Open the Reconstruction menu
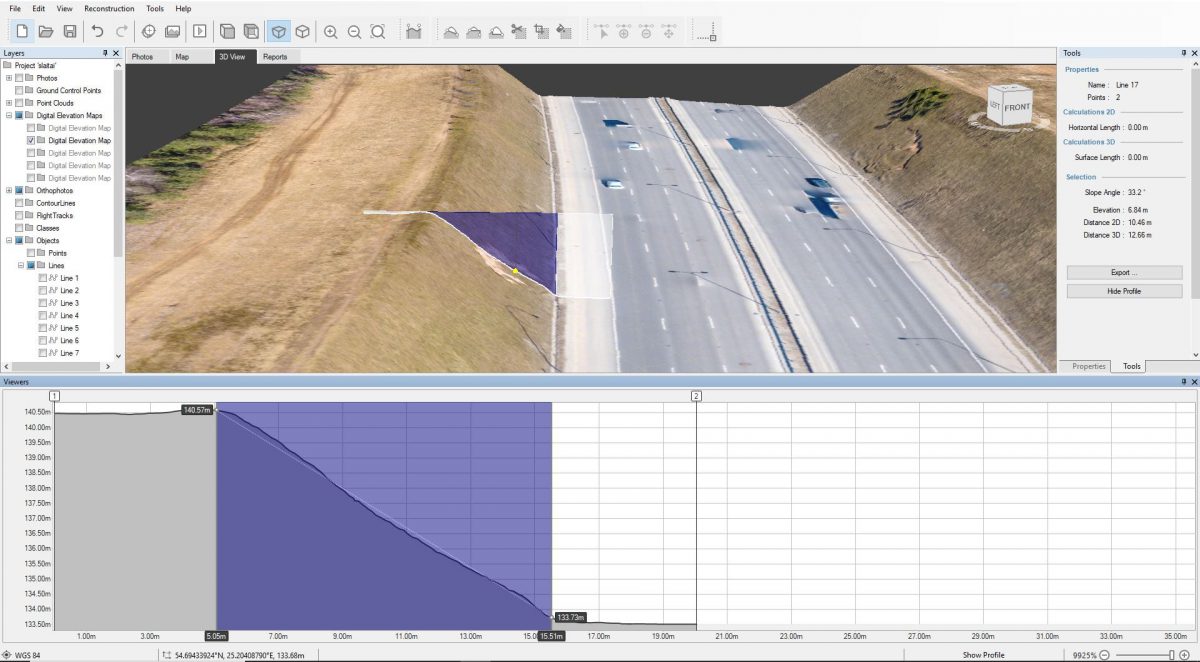This screenshot has width=1200, height=662. (109, 8)
